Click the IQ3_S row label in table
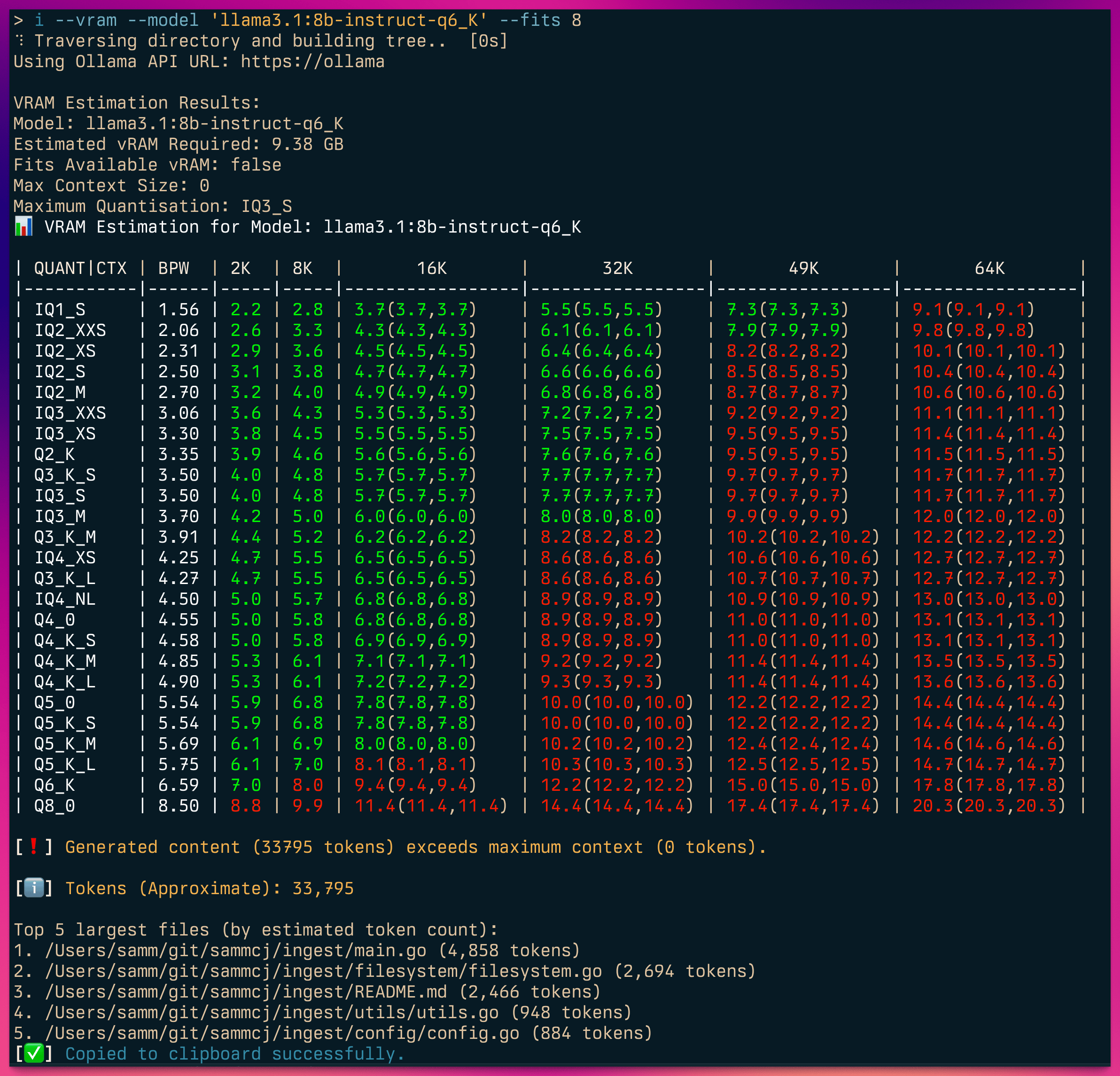This screenshot has height=1076, width=1120. pyautogui.click(x=60, y=495)
